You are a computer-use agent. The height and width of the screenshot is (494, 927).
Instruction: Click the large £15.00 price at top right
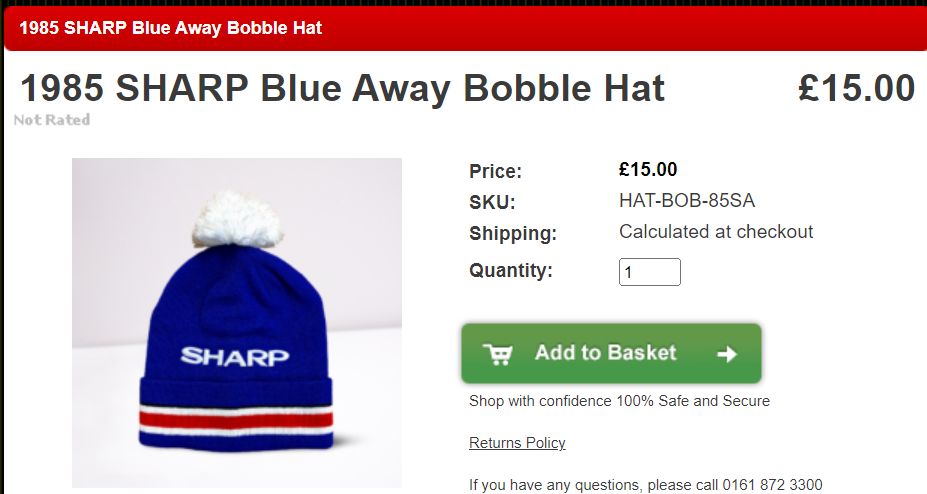click(x=857, y=88)
